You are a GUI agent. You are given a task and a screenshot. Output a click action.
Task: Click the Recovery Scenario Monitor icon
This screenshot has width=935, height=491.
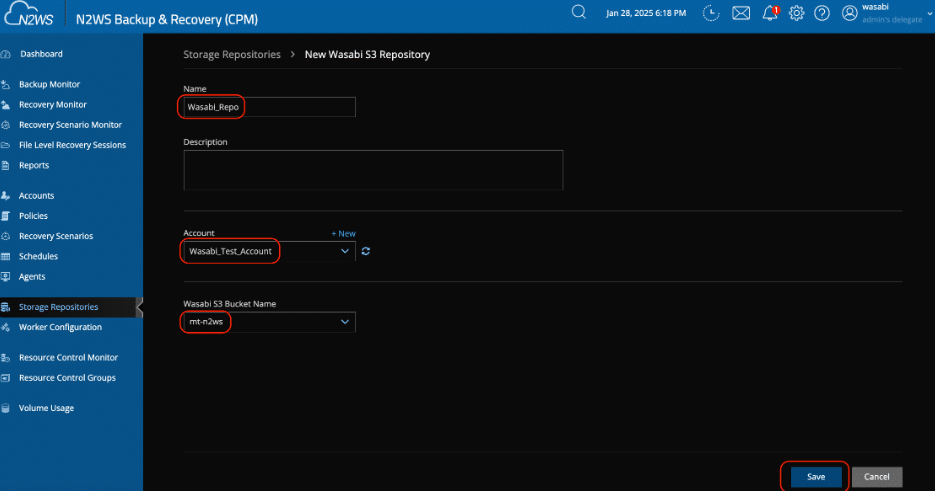(6, 125)
